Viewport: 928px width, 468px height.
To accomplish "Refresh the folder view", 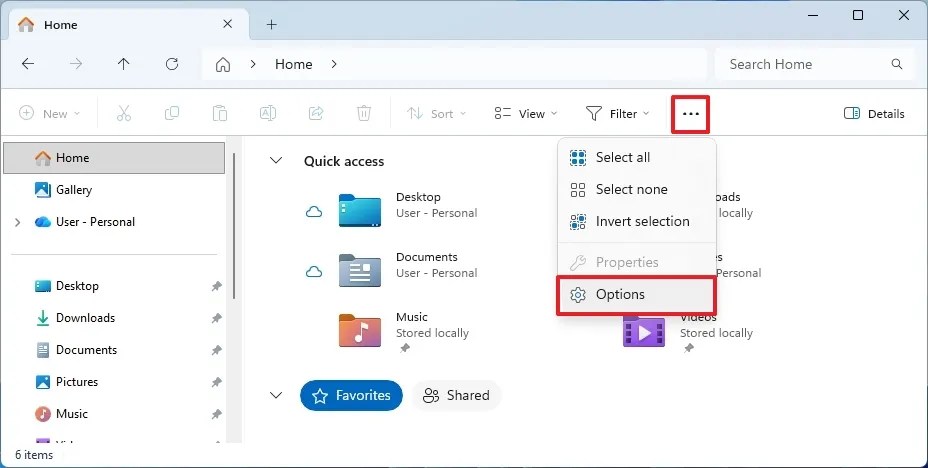I will click(172, 64).
